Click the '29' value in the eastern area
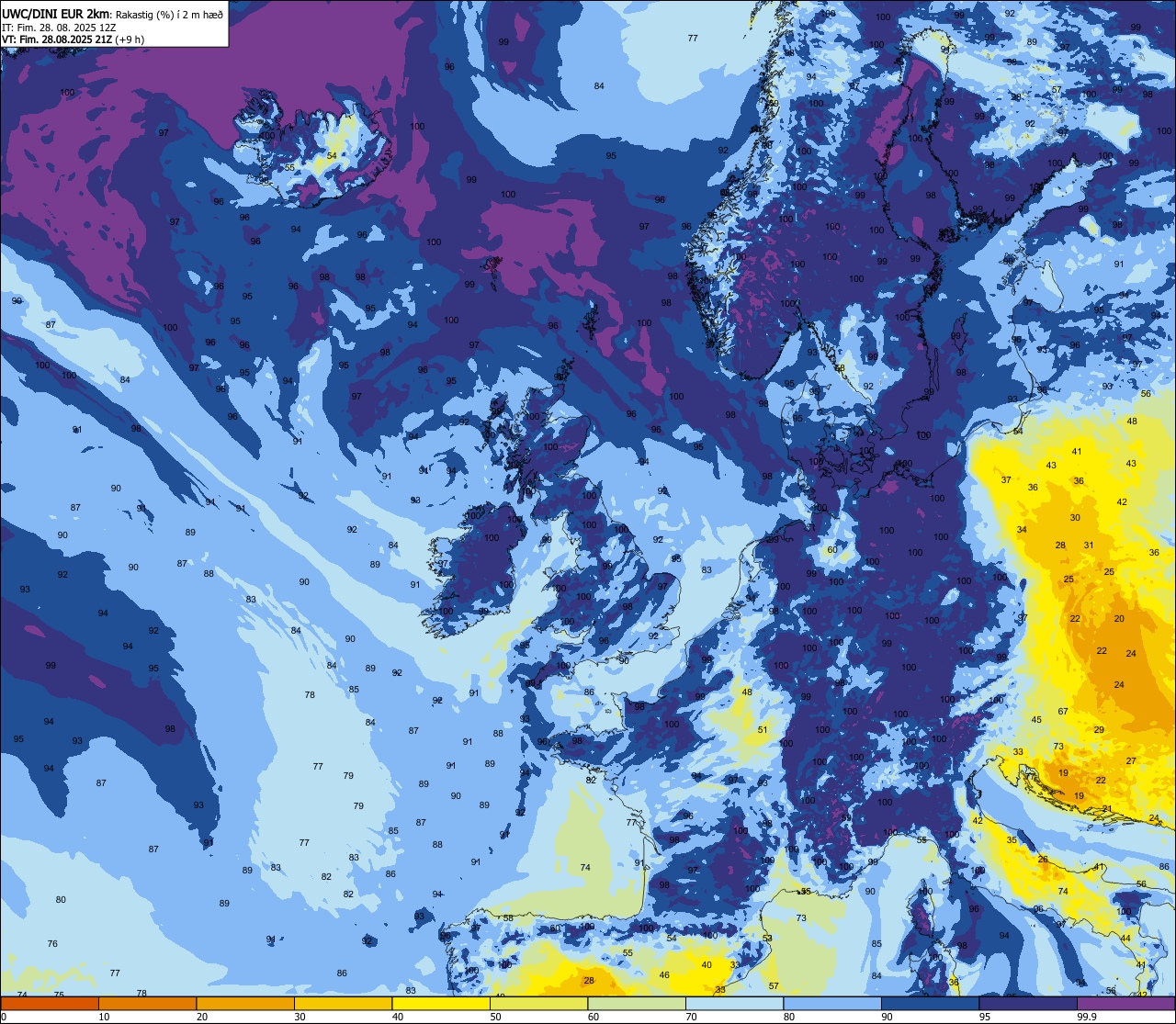This screenshot has height=1024, width=1176. (x=1099, y=730)
